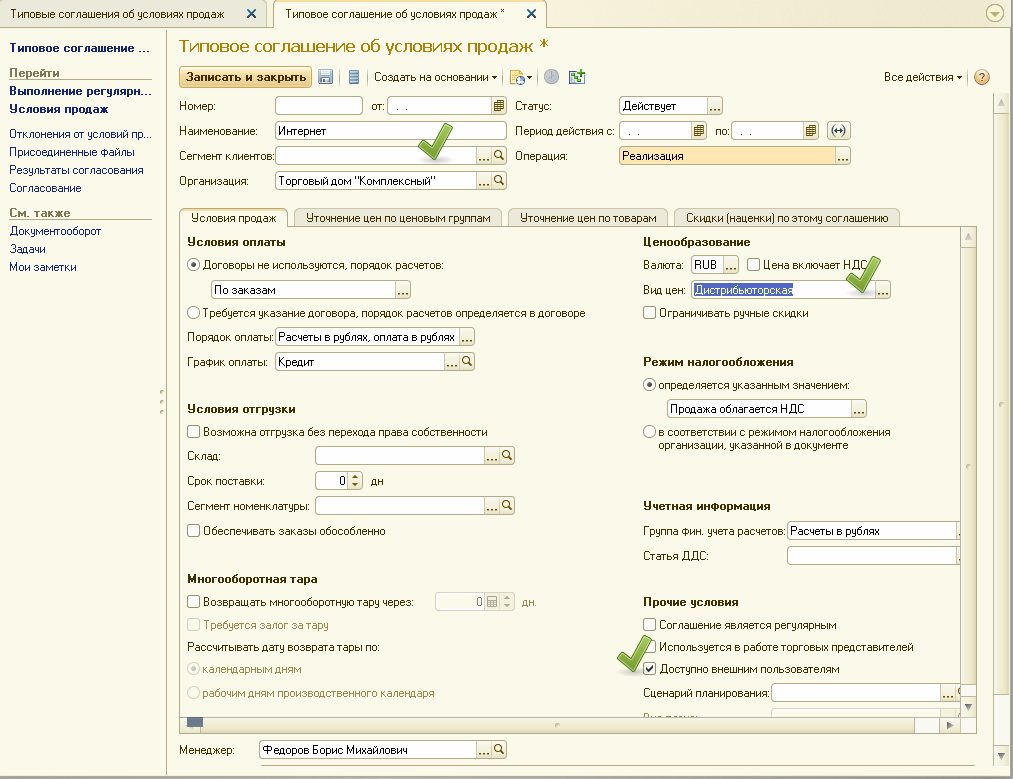Image resolution: width=1013 pixels, height=779 pixels.
Task: Click the green plus table icon in toolbar
Action: click(x=576, y=77)
